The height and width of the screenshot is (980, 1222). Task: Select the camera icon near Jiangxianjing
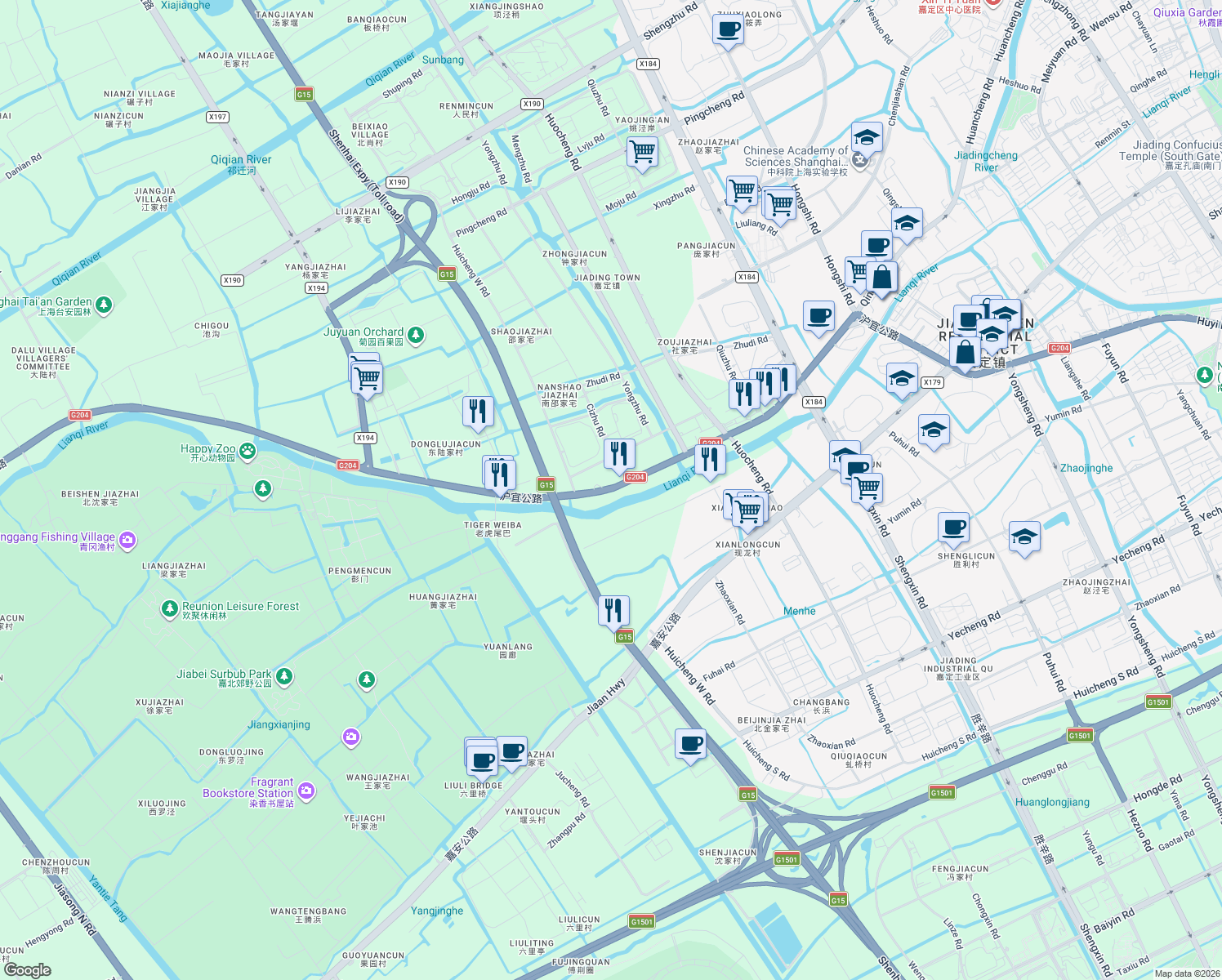pos(350,736)
